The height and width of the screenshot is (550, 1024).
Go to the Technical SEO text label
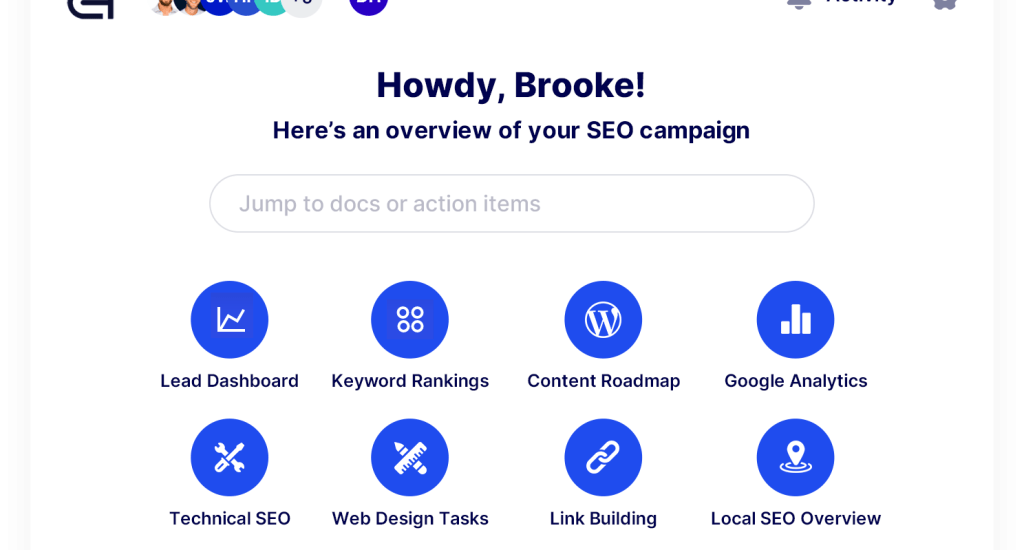click(x=230, y=518)
